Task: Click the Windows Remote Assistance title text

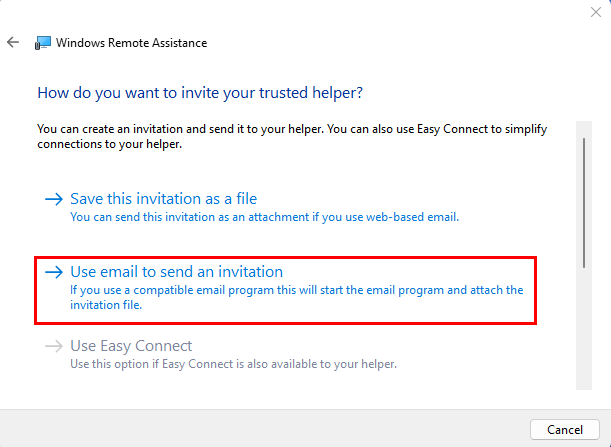Action: (132, 43)
